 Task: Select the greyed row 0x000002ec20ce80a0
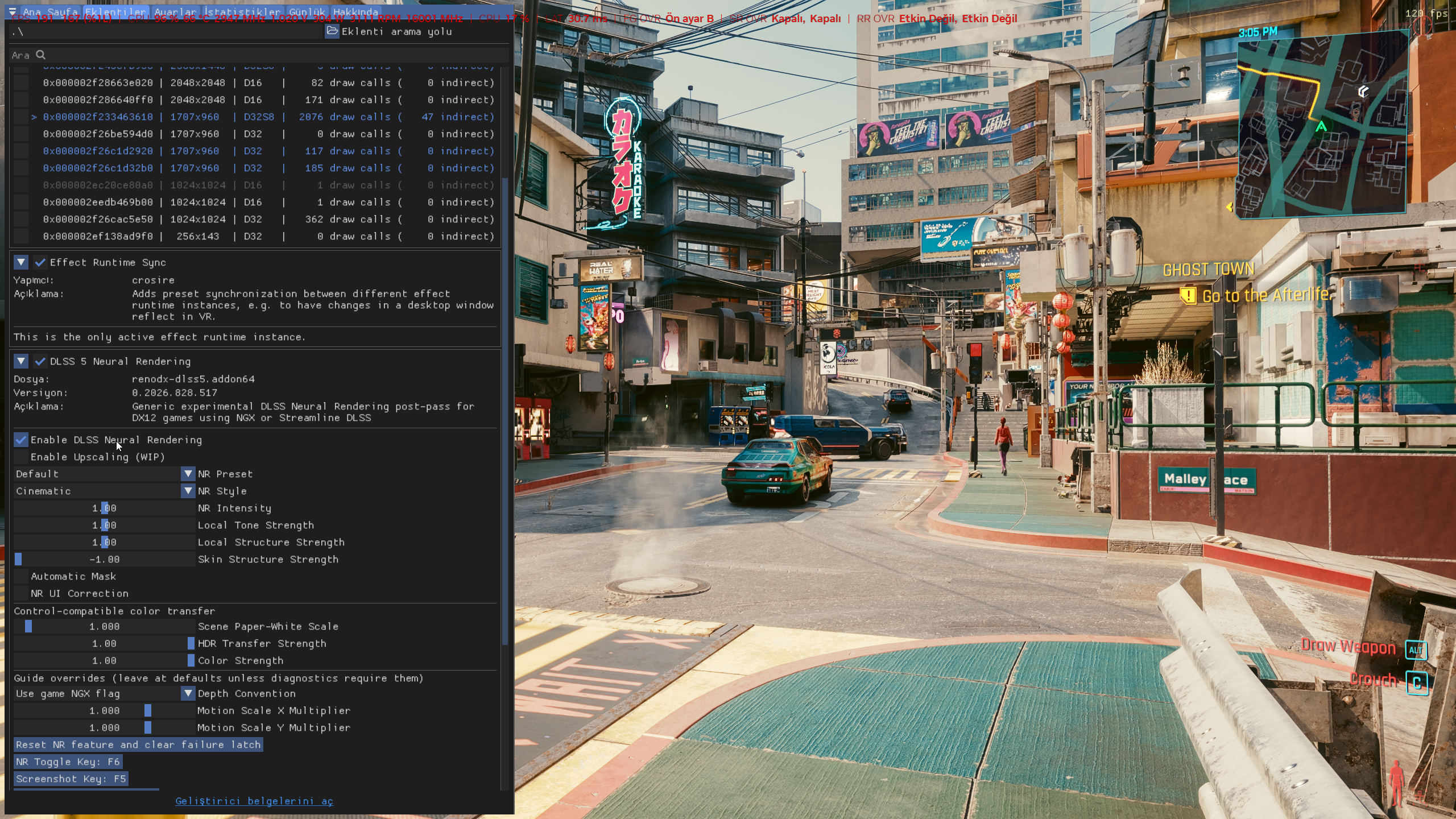268,185
